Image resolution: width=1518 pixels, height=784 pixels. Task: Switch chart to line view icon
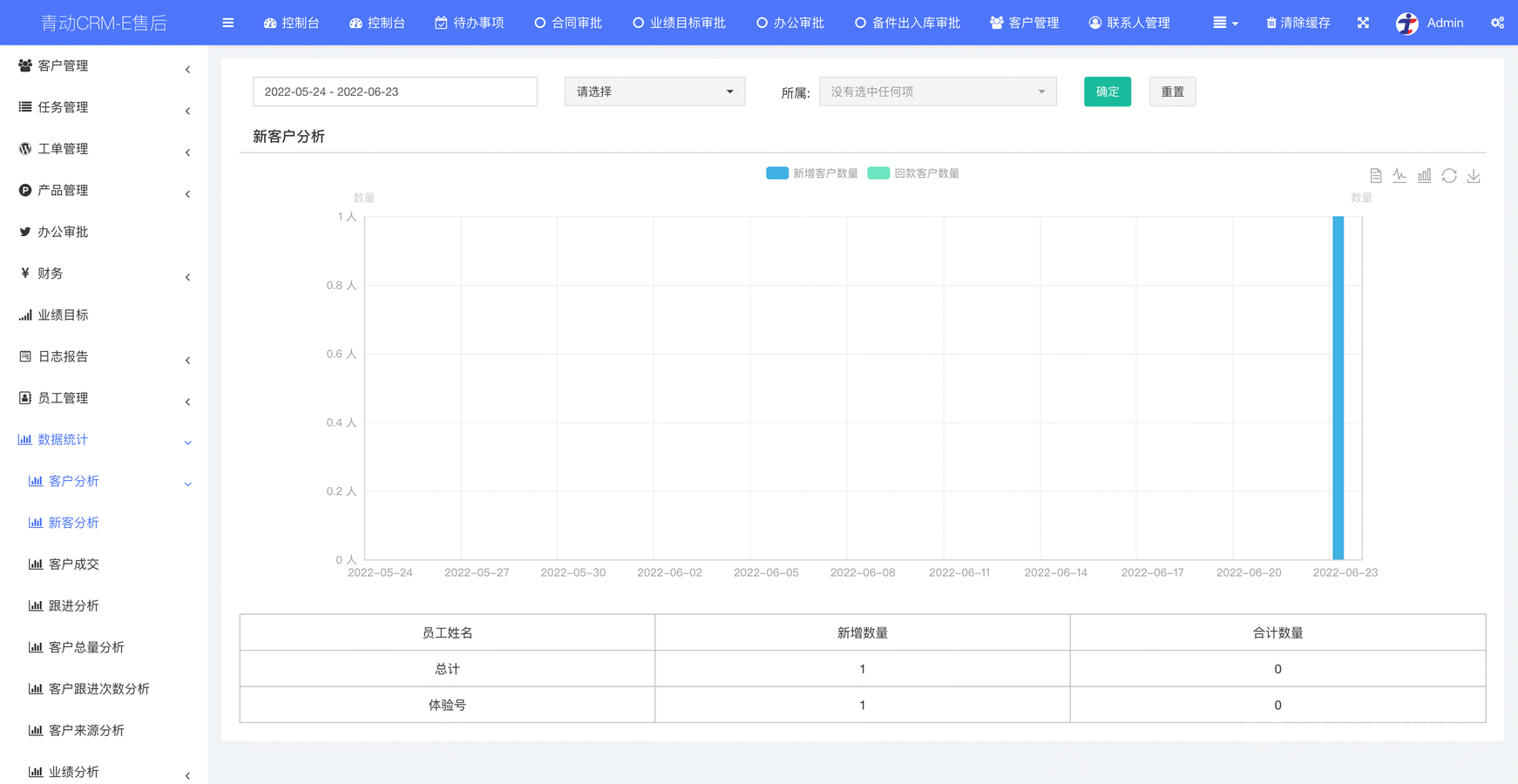(1399, 176)
